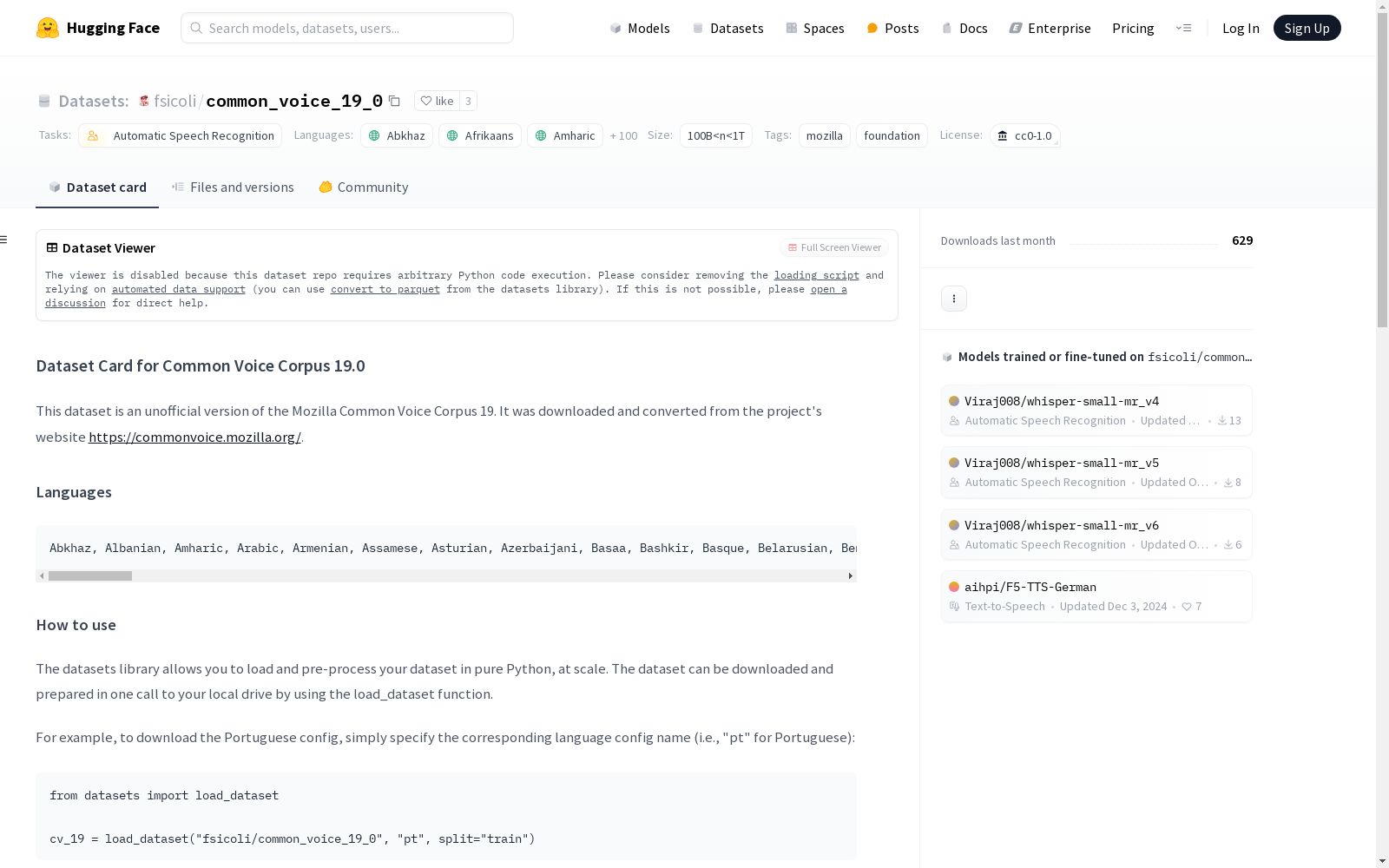
Task: Switch to Files and versions tab
Action: click(233, 187)
